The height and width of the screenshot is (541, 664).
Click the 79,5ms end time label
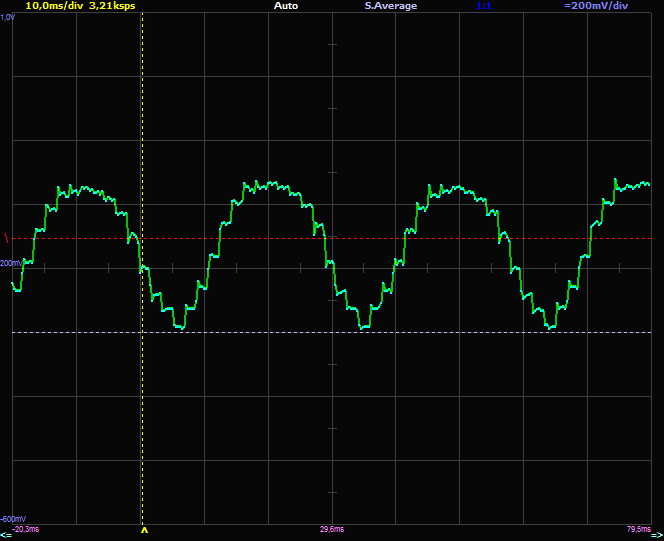click(635, 528)
